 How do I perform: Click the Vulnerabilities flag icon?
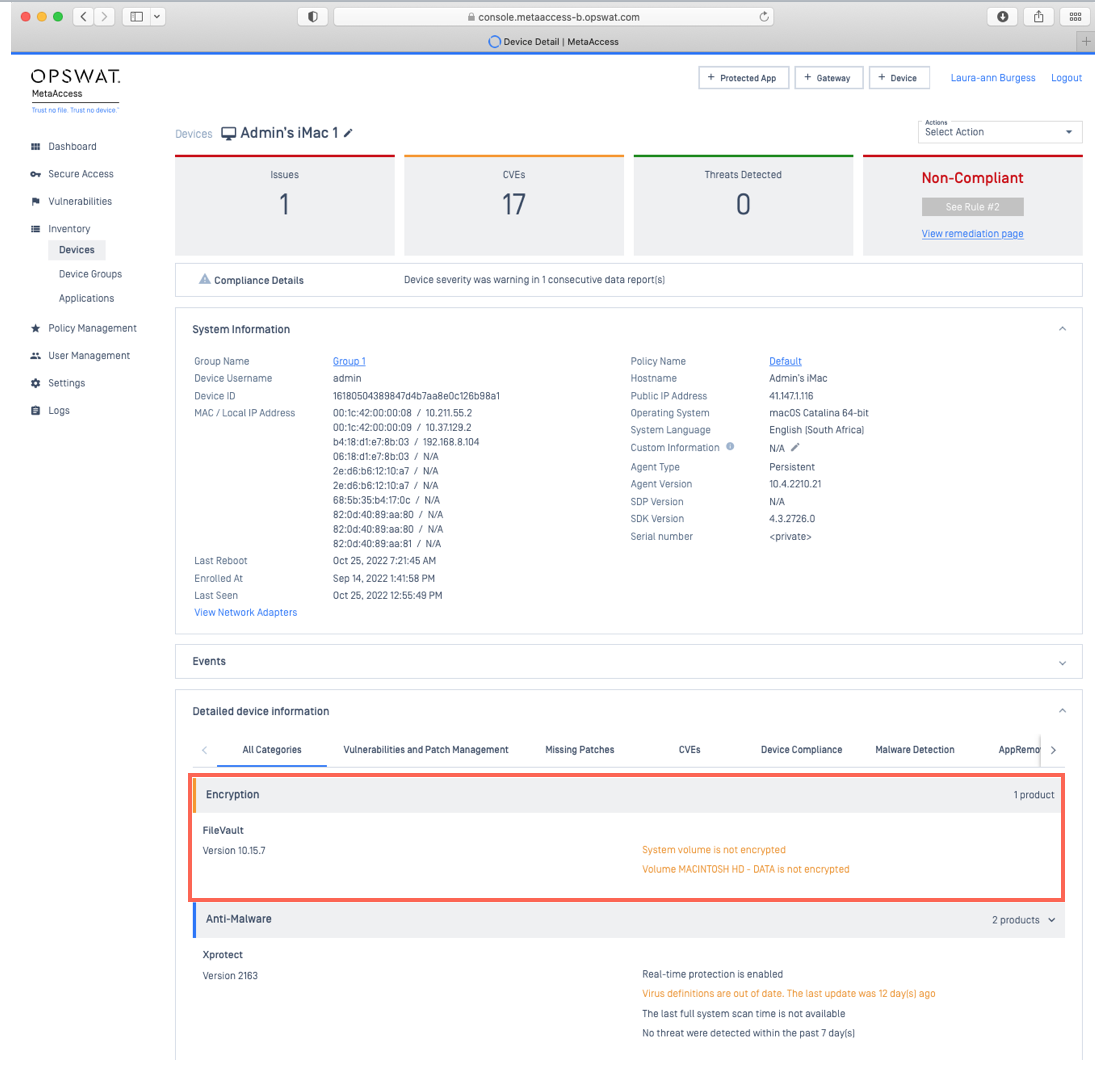(x=36, y=202)
